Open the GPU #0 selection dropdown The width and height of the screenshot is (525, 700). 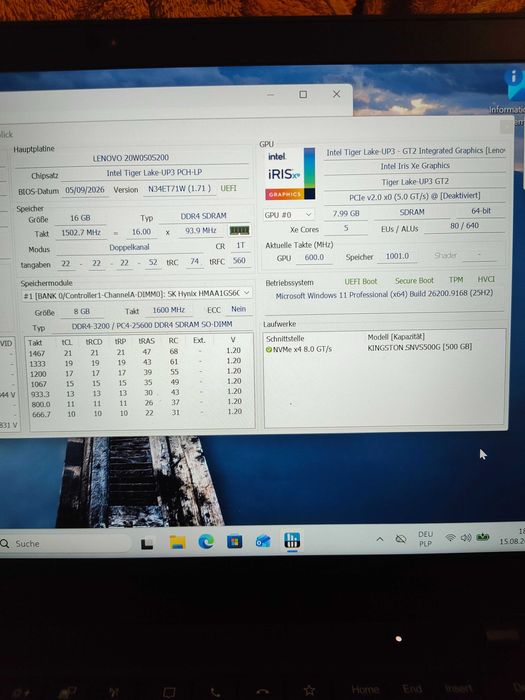click(288, 215)
